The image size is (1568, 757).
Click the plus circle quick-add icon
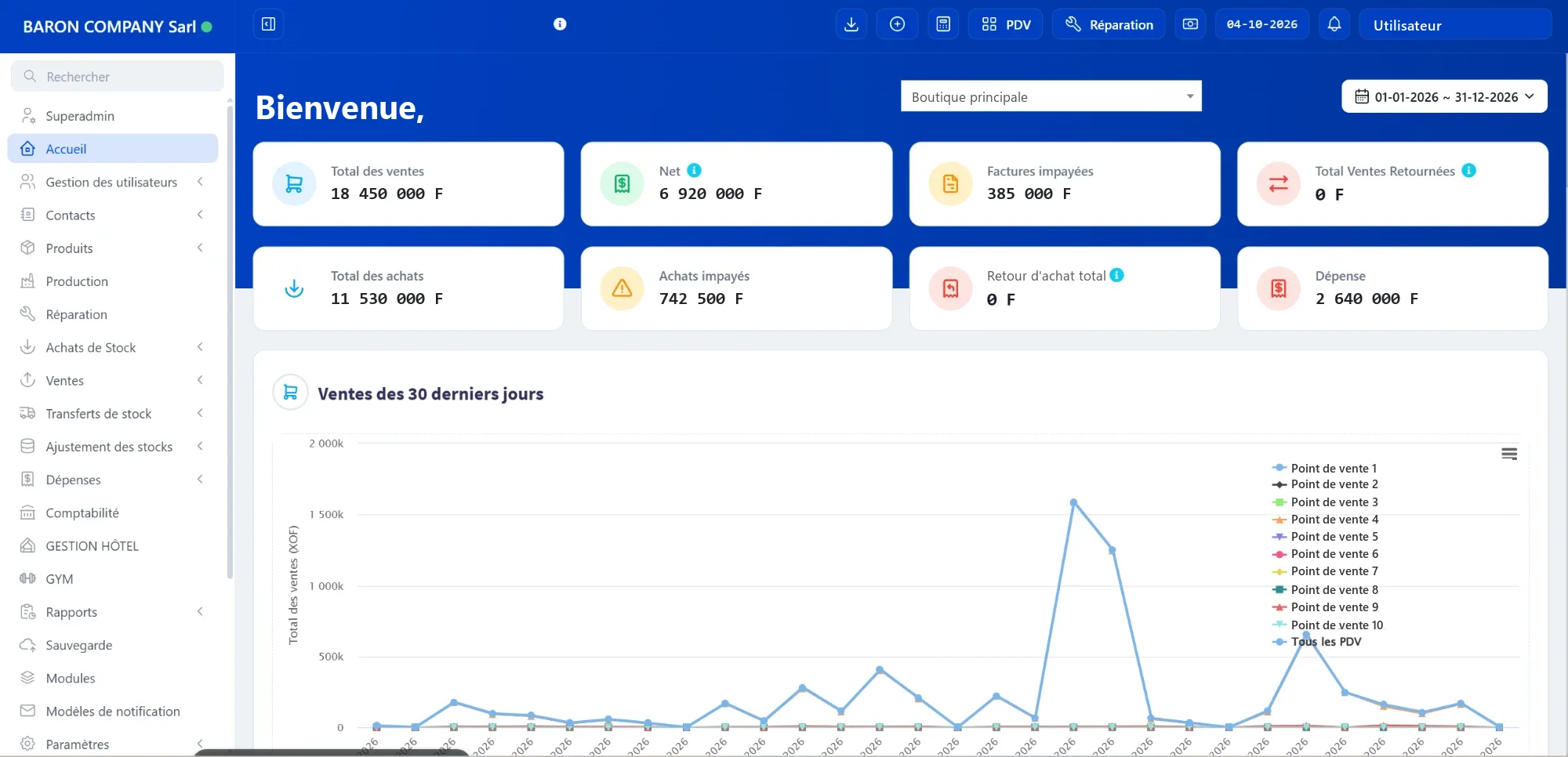pyautogui.click(x=898, y=24)
